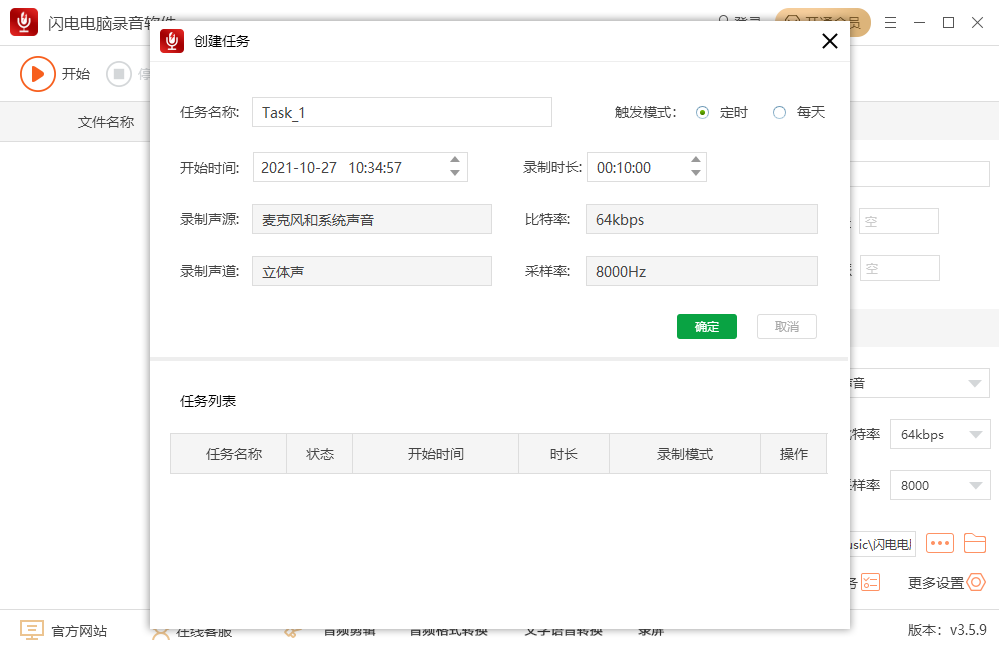This screenshot has width=999, height=648.
Task: Open the orange output folder icon
Action: tap(974, 543)
